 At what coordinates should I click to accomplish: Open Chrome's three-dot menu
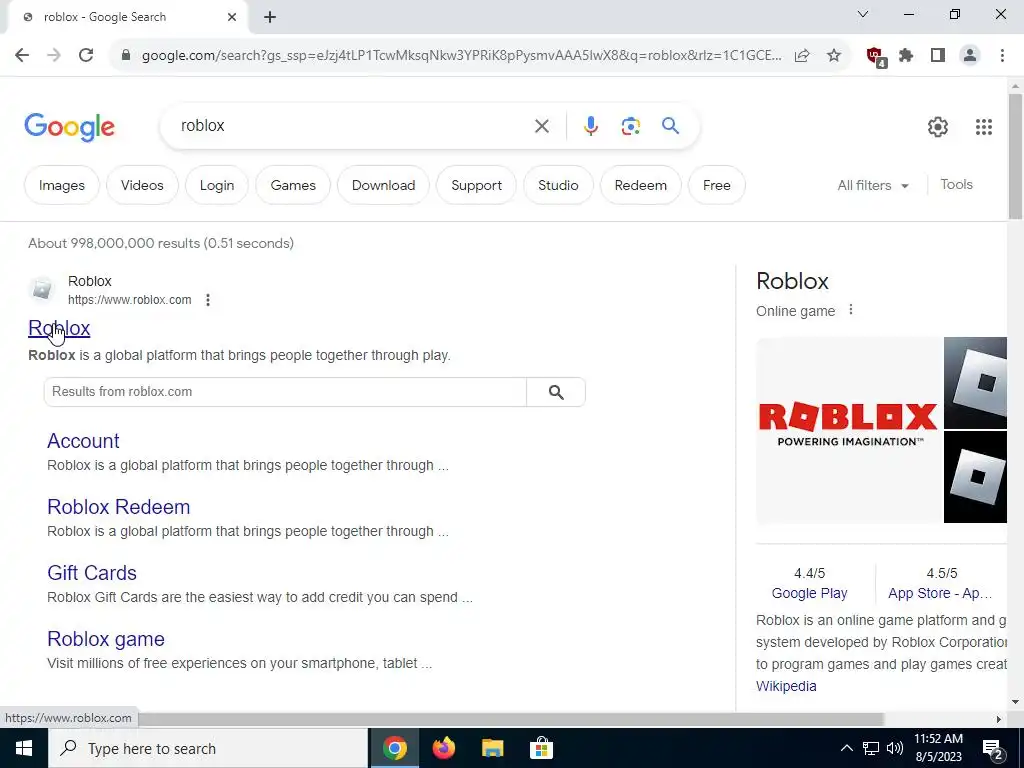point(1002,56)
